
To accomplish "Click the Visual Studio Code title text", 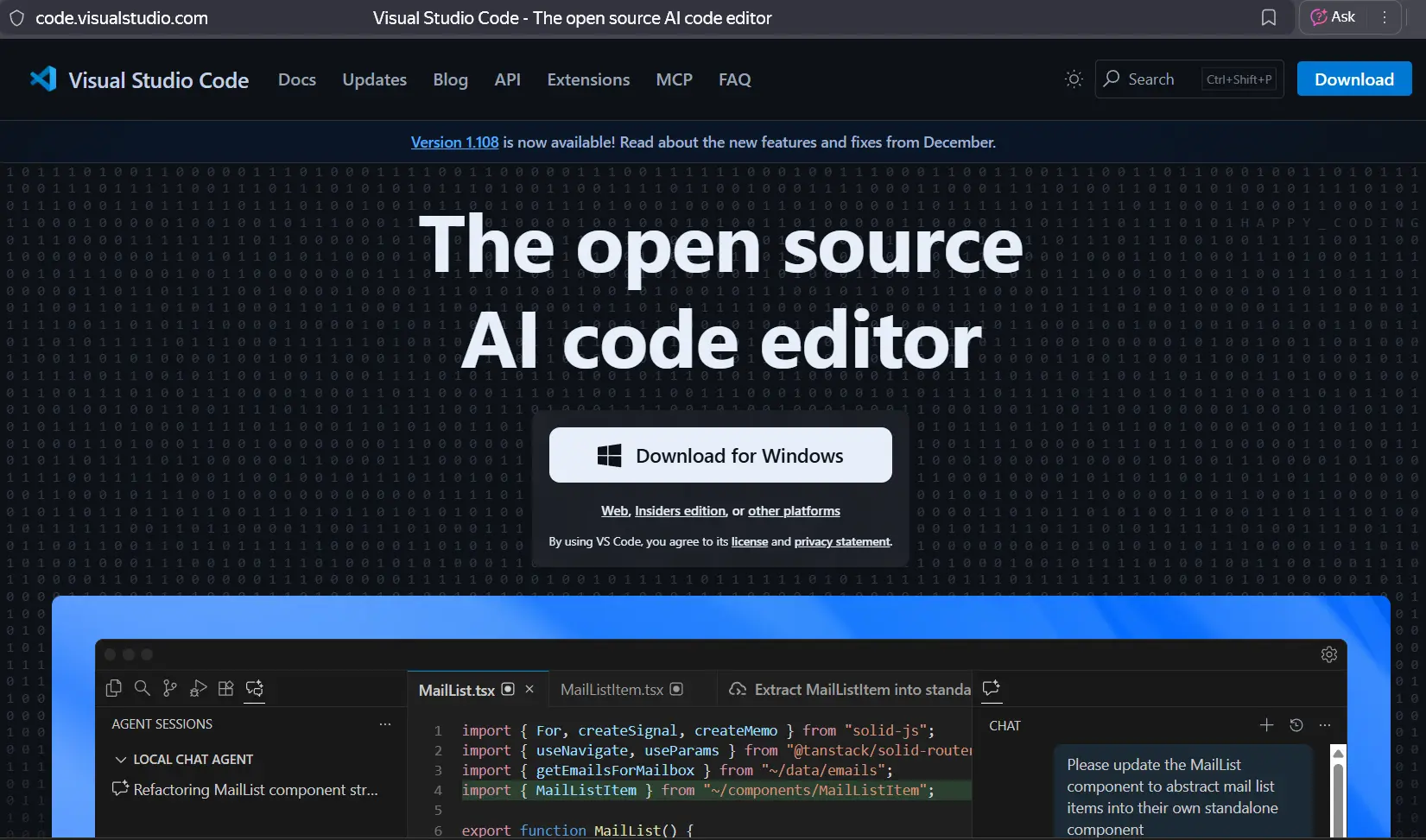I will (158, 80).
